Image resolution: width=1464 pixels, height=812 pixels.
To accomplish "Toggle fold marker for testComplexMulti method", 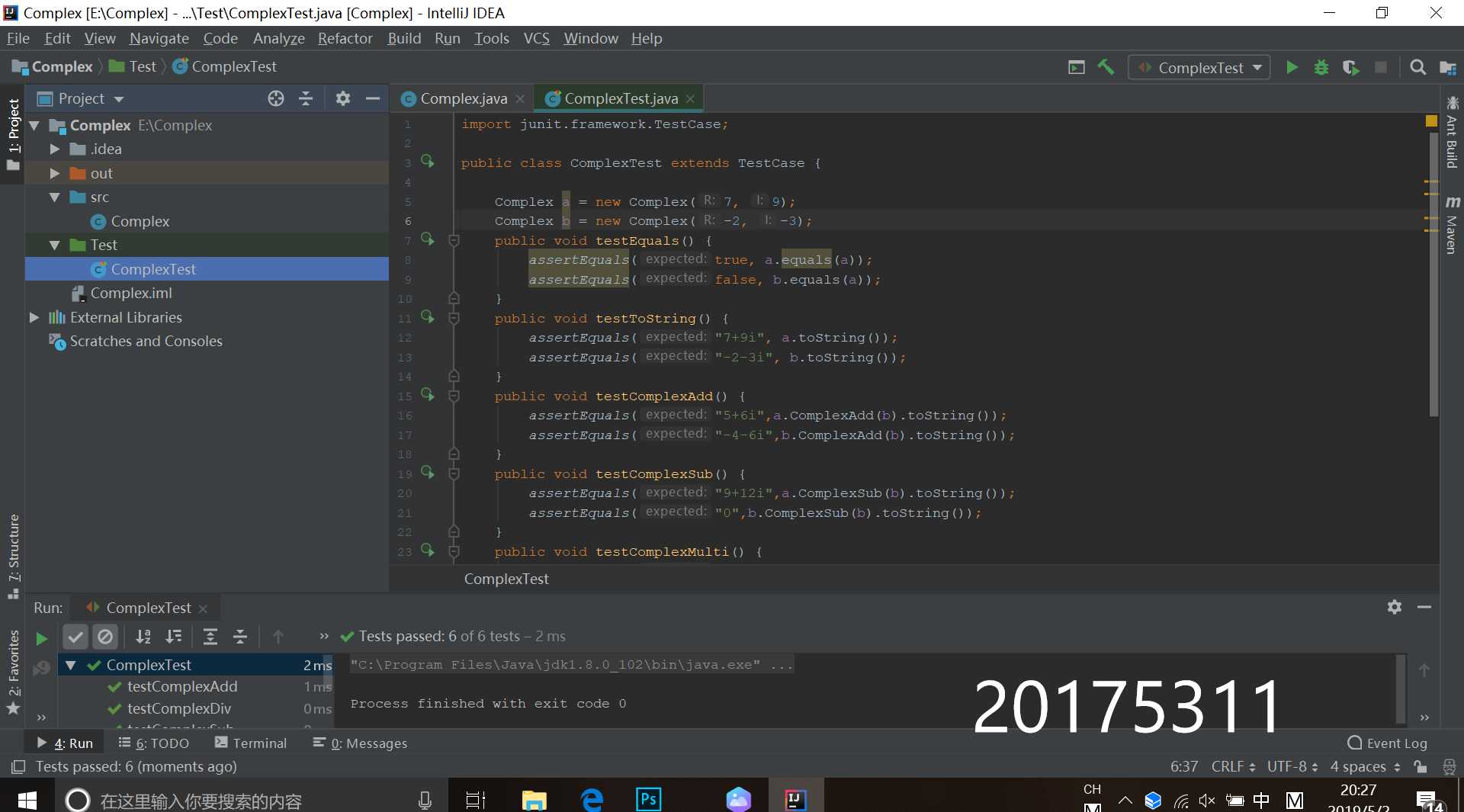I will pyautogui.click(x=454, y=552).
